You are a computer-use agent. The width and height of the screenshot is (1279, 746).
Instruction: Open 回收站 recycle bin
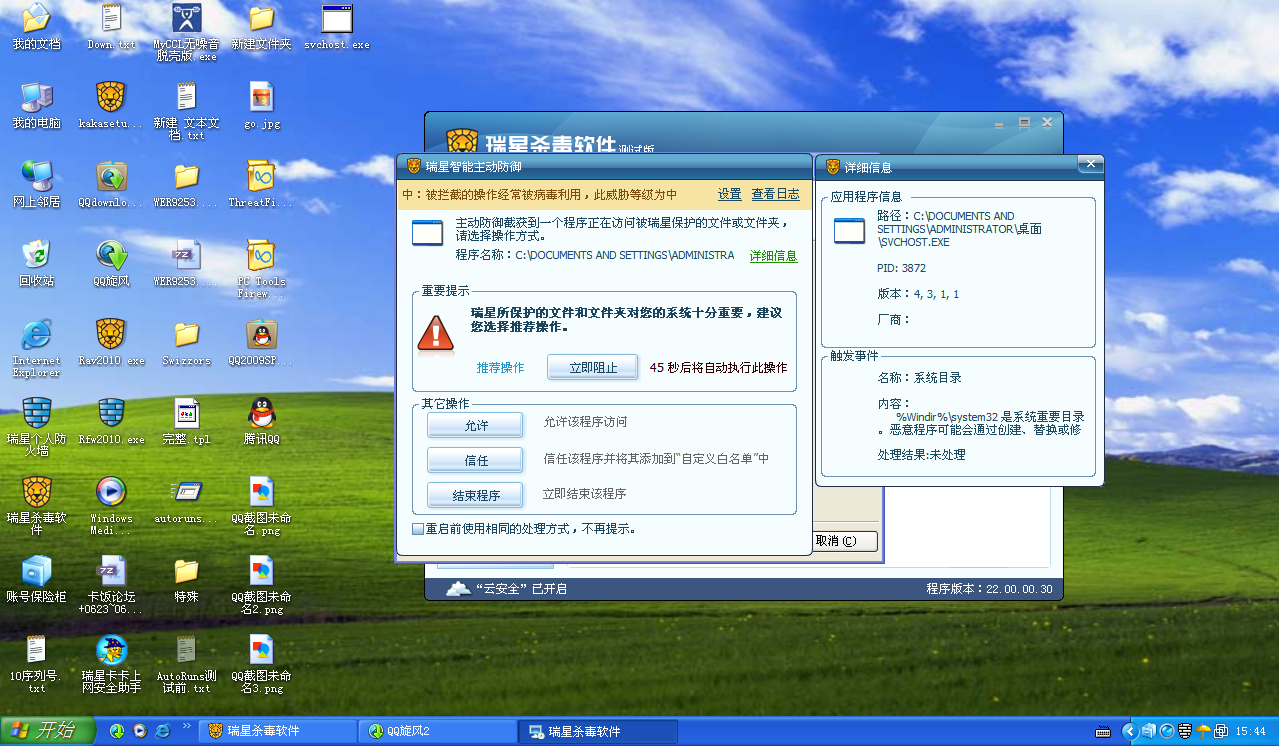point(36,262)
